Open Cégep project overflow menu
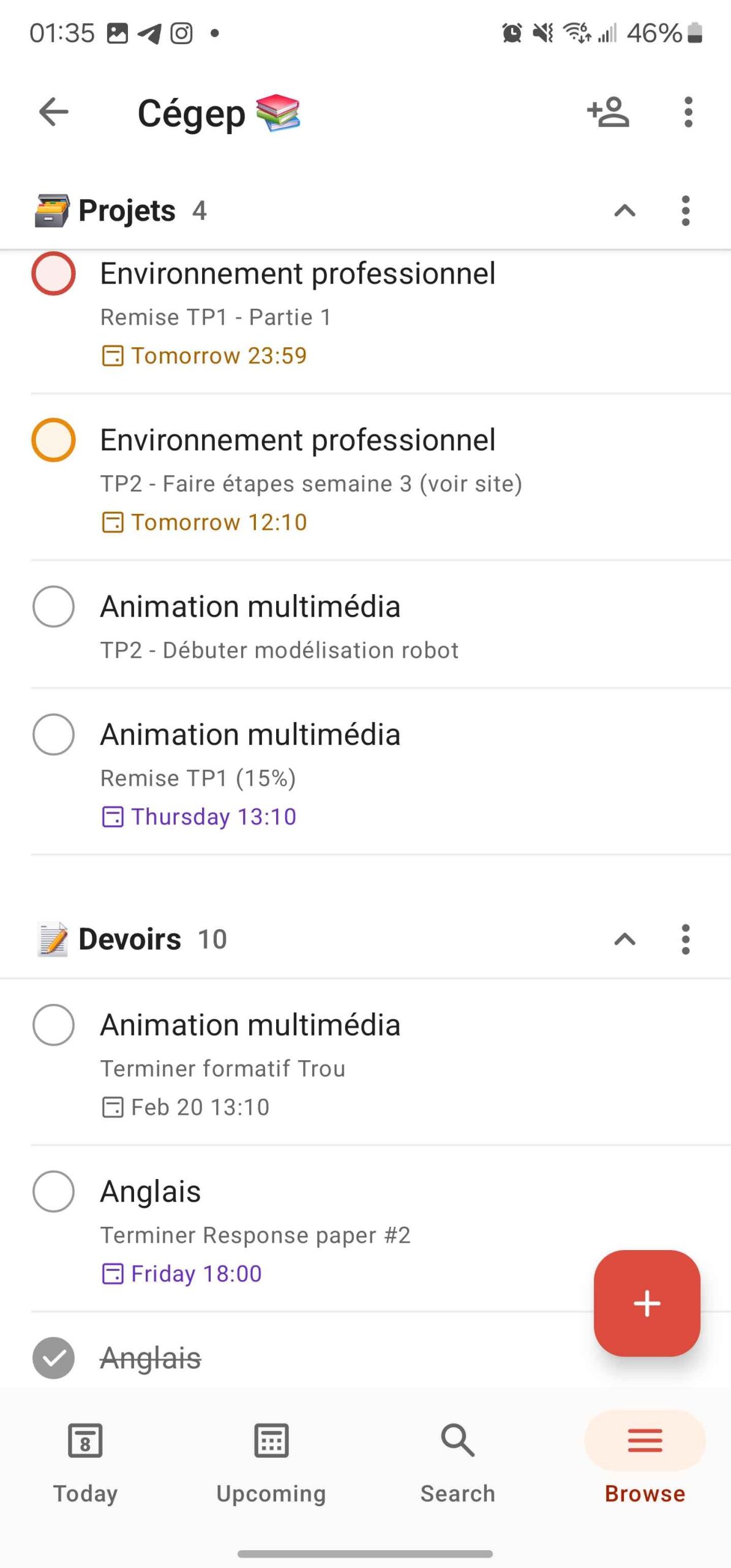731x1568 pixels. click(x=688, y=112)
